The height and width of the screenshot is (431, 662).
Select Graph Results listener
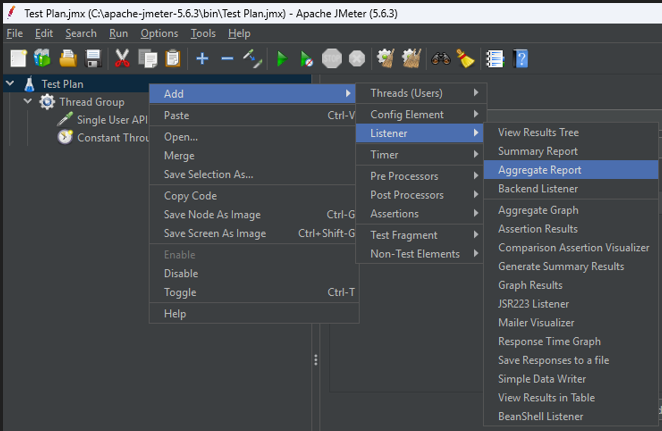click(x=571, y=285)
